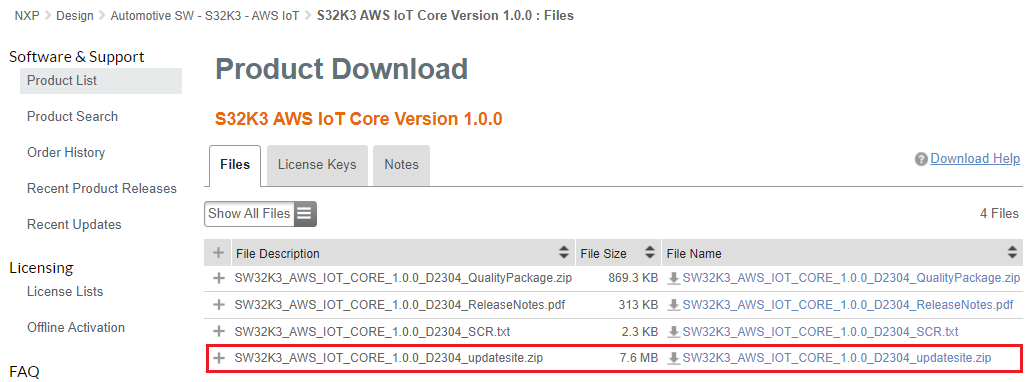
Task: Sort by File Name column arrows
Action: tap(1012, 253)
